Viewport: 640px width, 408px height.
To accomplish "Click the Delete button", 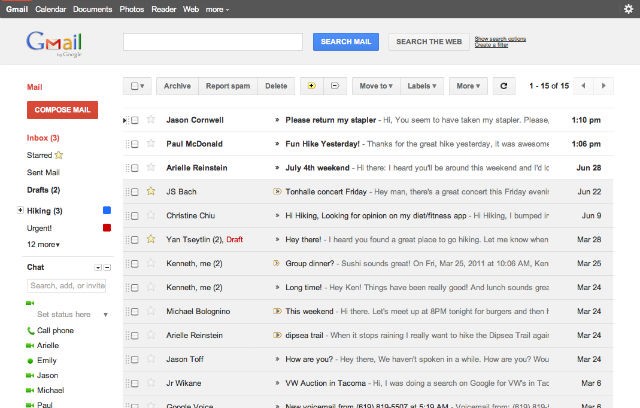I will coord(276,86).
